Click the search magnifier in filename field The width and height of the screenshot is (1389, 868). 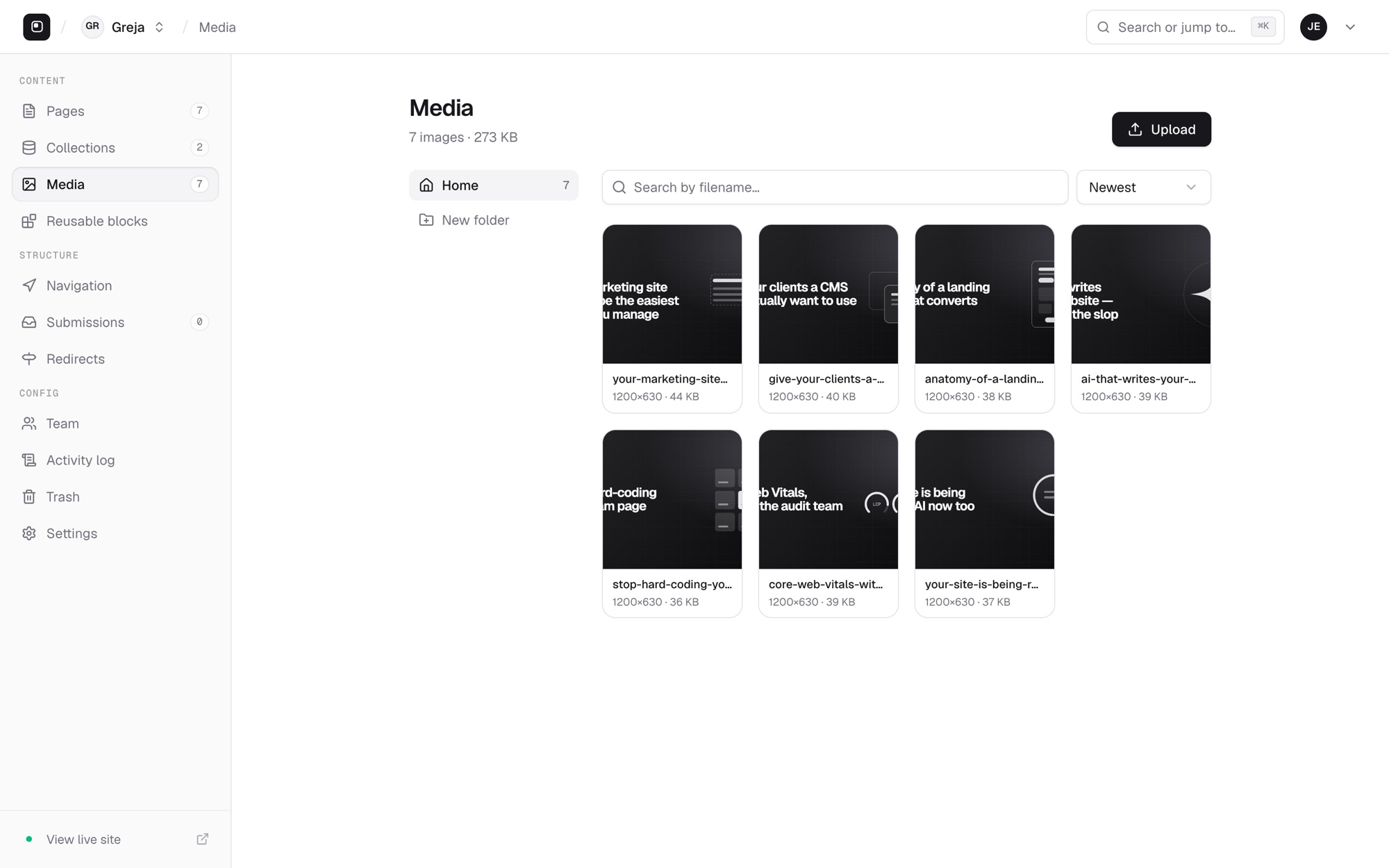click(x=619, y=187)
